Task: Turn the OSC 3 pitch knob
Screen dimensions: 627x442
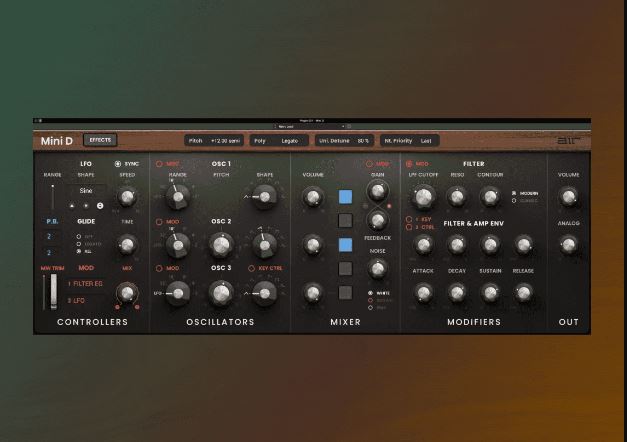Action: point(221,293)
